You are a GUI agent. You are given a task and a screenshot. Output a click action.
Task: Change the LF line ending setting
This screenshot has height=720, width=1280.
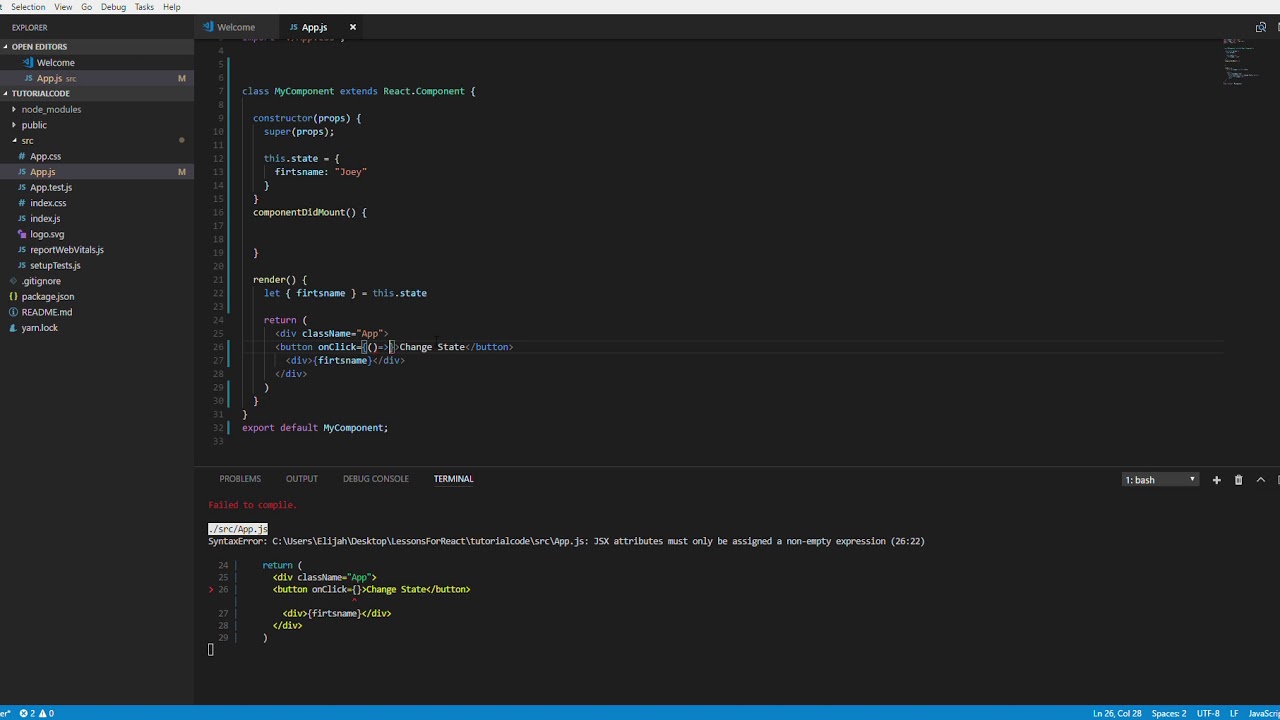click(1234, 713)
